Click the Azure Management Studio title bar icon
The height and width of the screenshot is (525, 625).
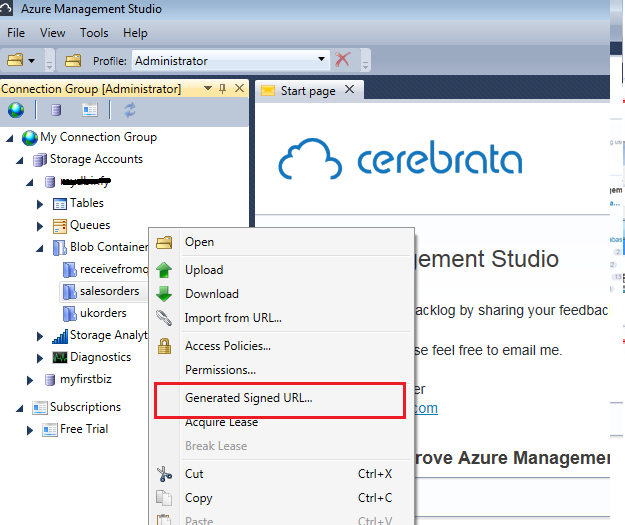6,8
